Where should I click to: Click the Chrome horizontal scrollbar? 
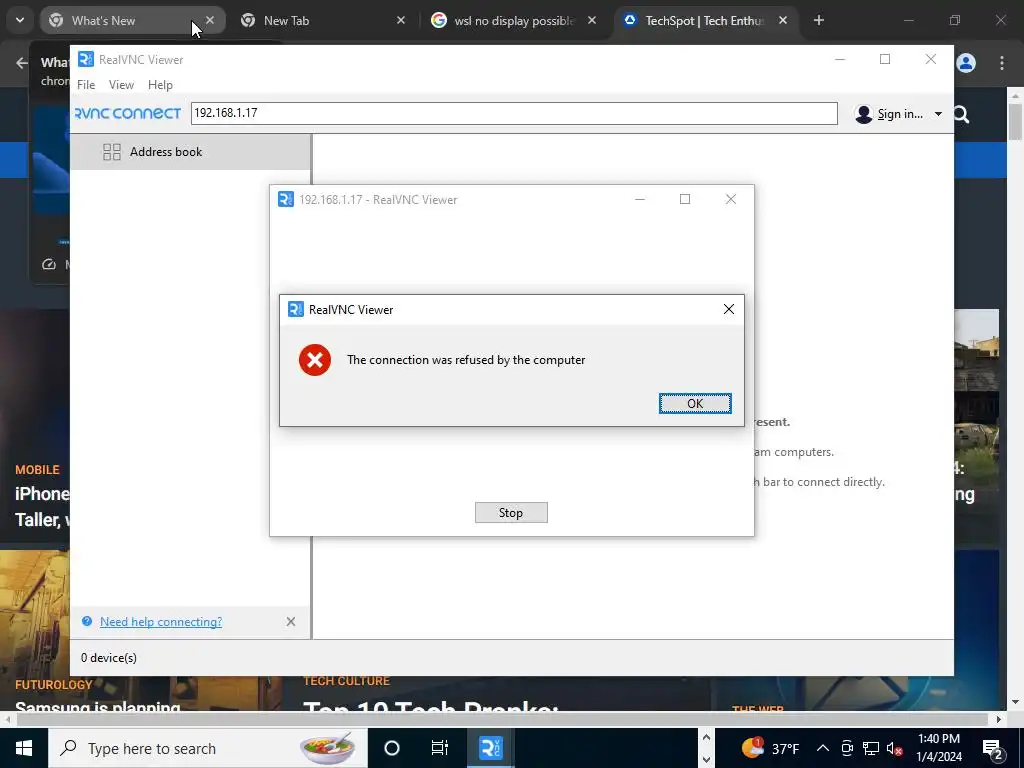pos(503,719)
